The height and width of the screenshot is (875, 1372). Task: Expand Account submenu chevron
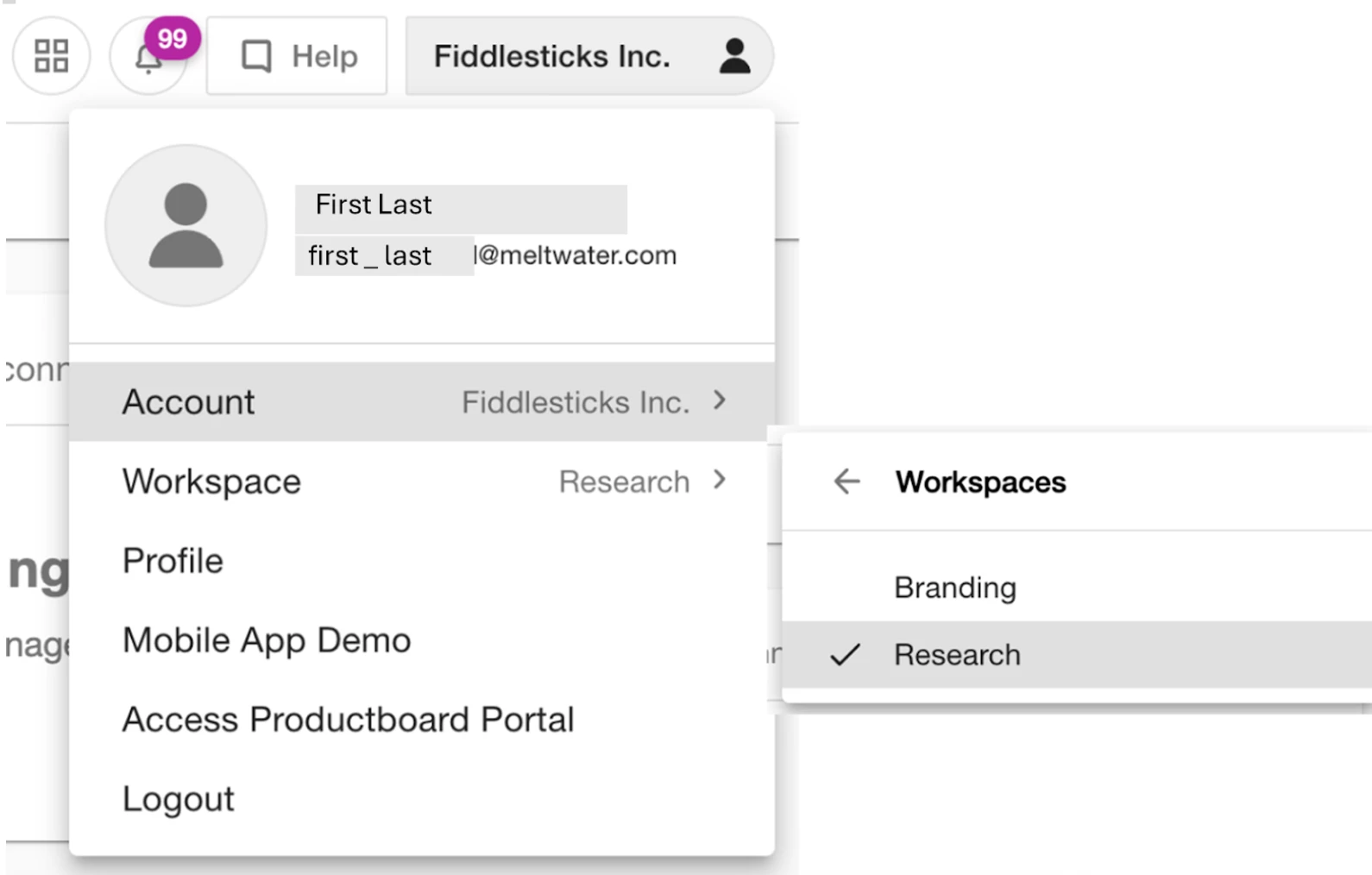720,400
